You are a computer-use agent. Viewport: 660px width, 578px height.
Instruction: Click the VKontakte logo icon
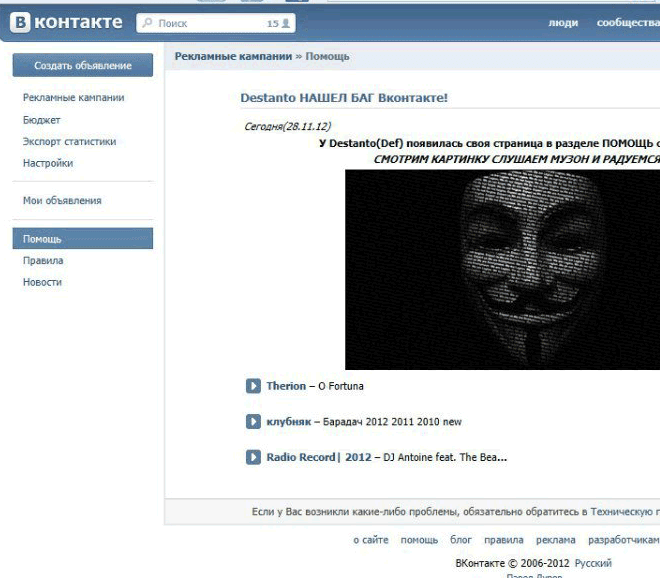pos(21,22)
